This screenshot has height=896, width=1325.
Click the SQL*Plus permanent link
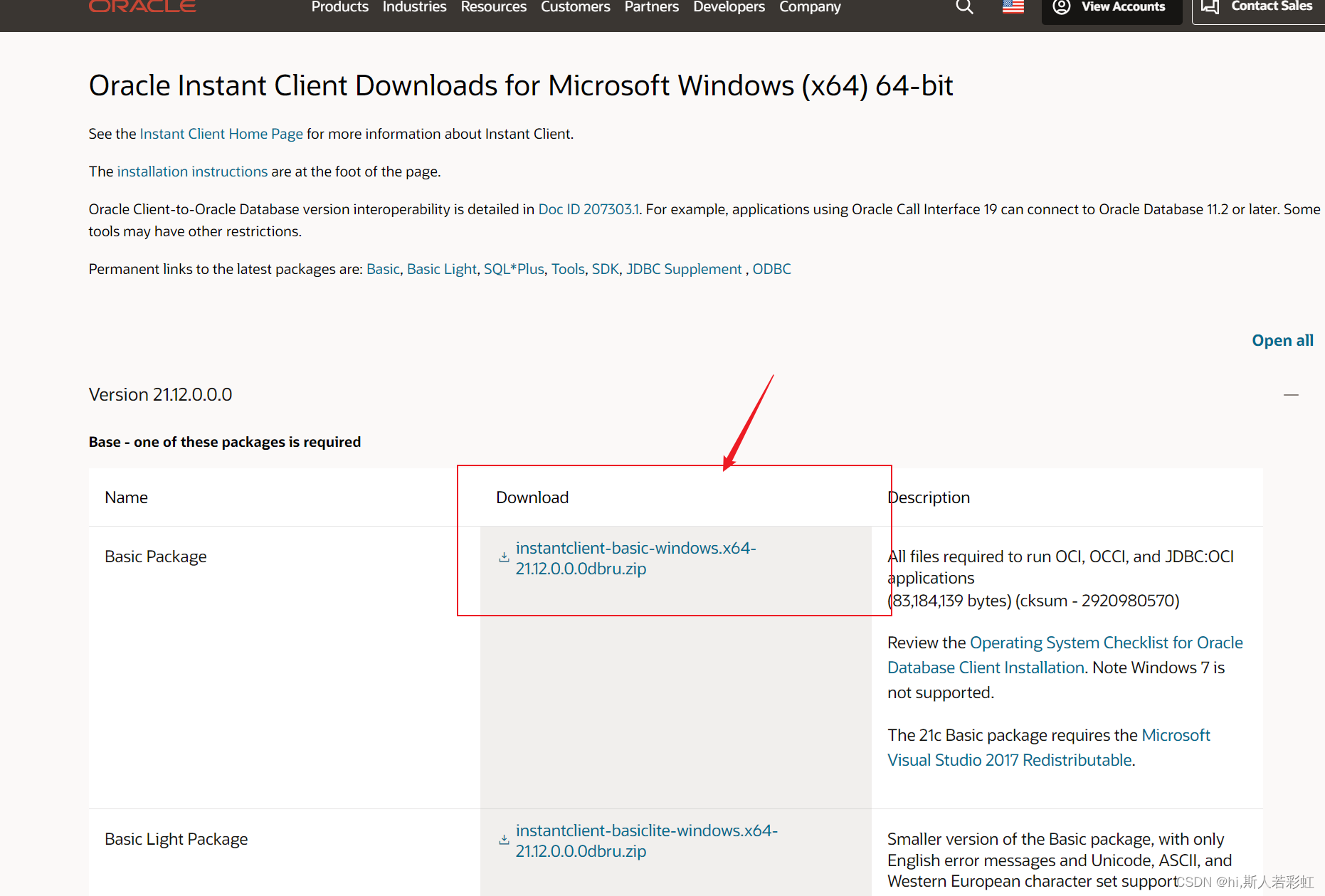tap(514, 269)
